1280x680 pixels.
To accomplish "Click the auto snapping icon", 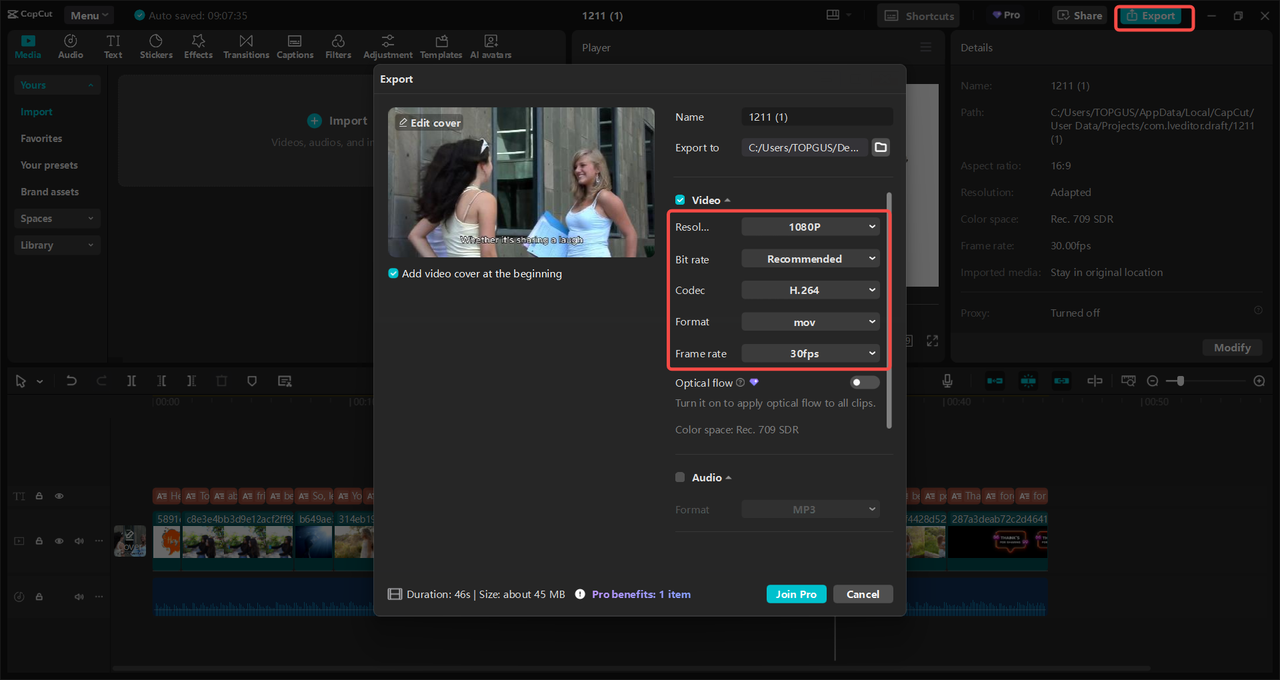I will (1028, 381).
